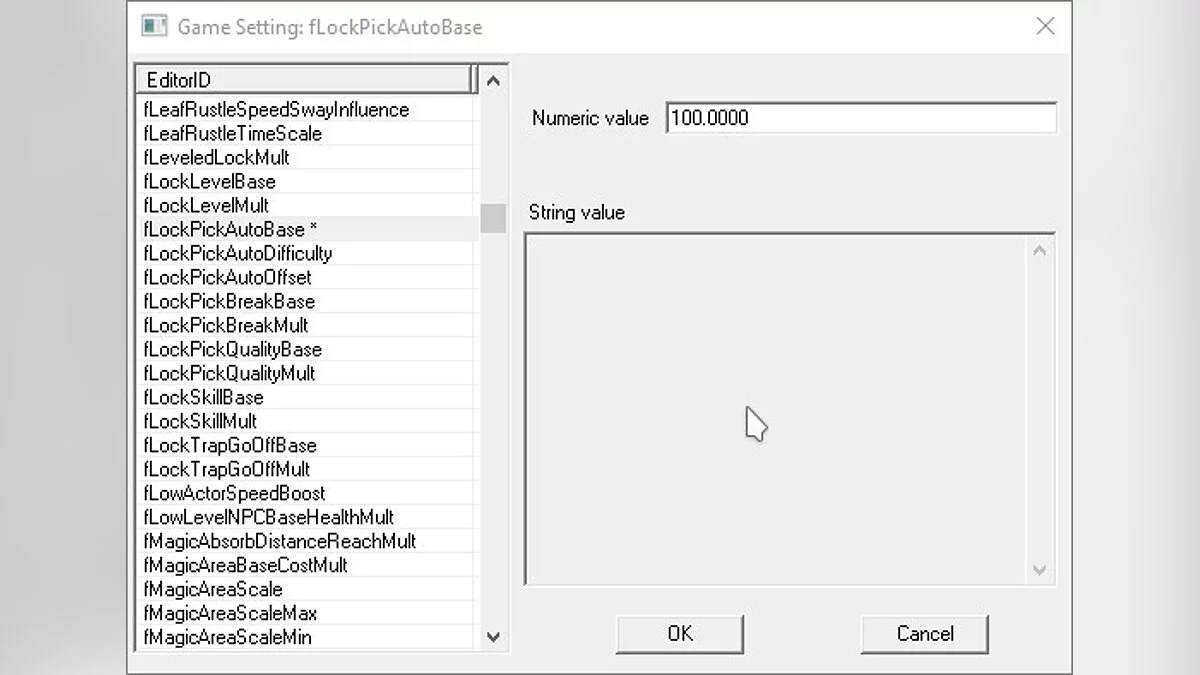Click the list scrollbar up arrow

[493, 81]
